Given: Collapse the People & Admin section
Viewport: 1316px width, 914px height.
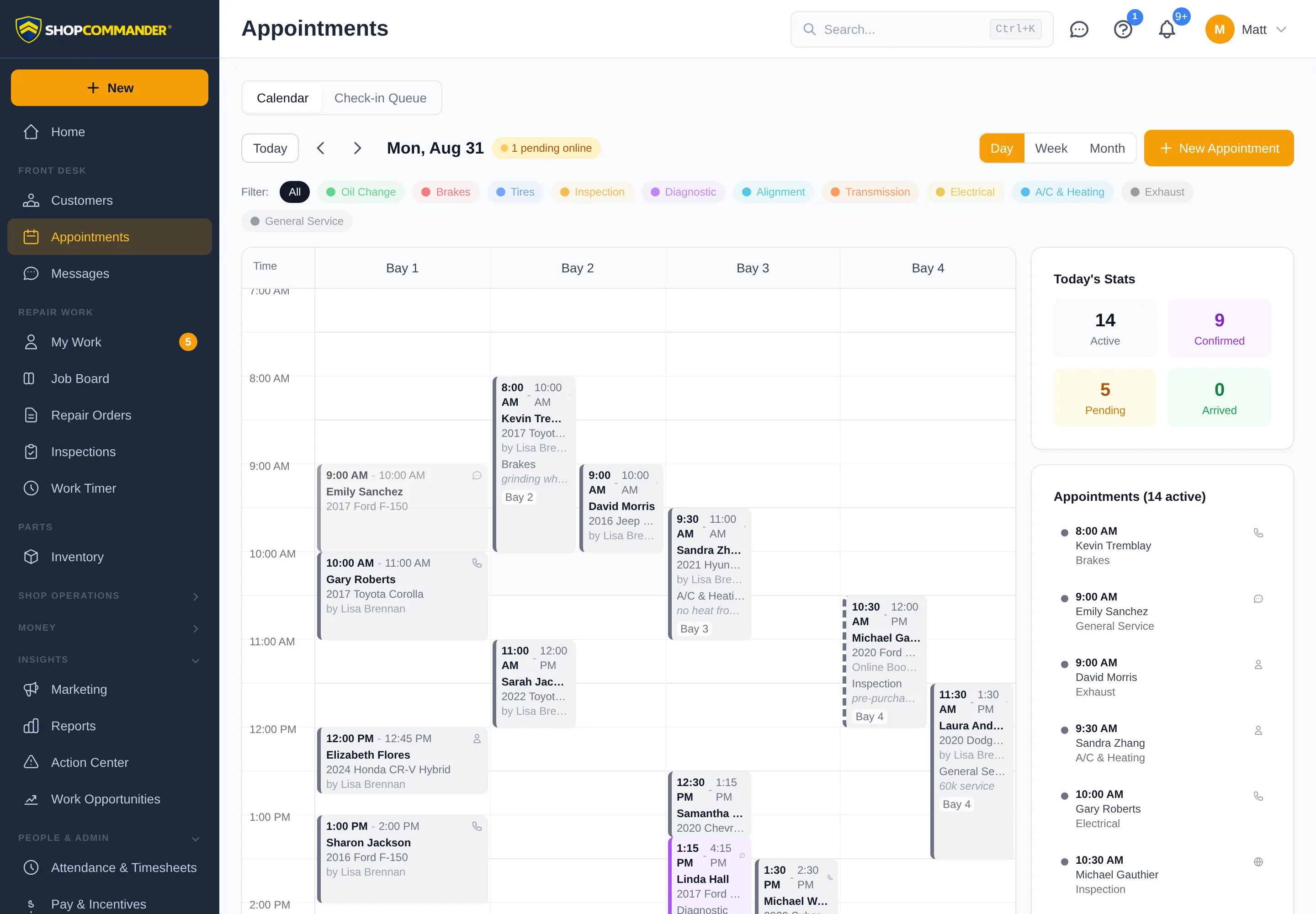Looking at the screenshot, I should (109, 839).
